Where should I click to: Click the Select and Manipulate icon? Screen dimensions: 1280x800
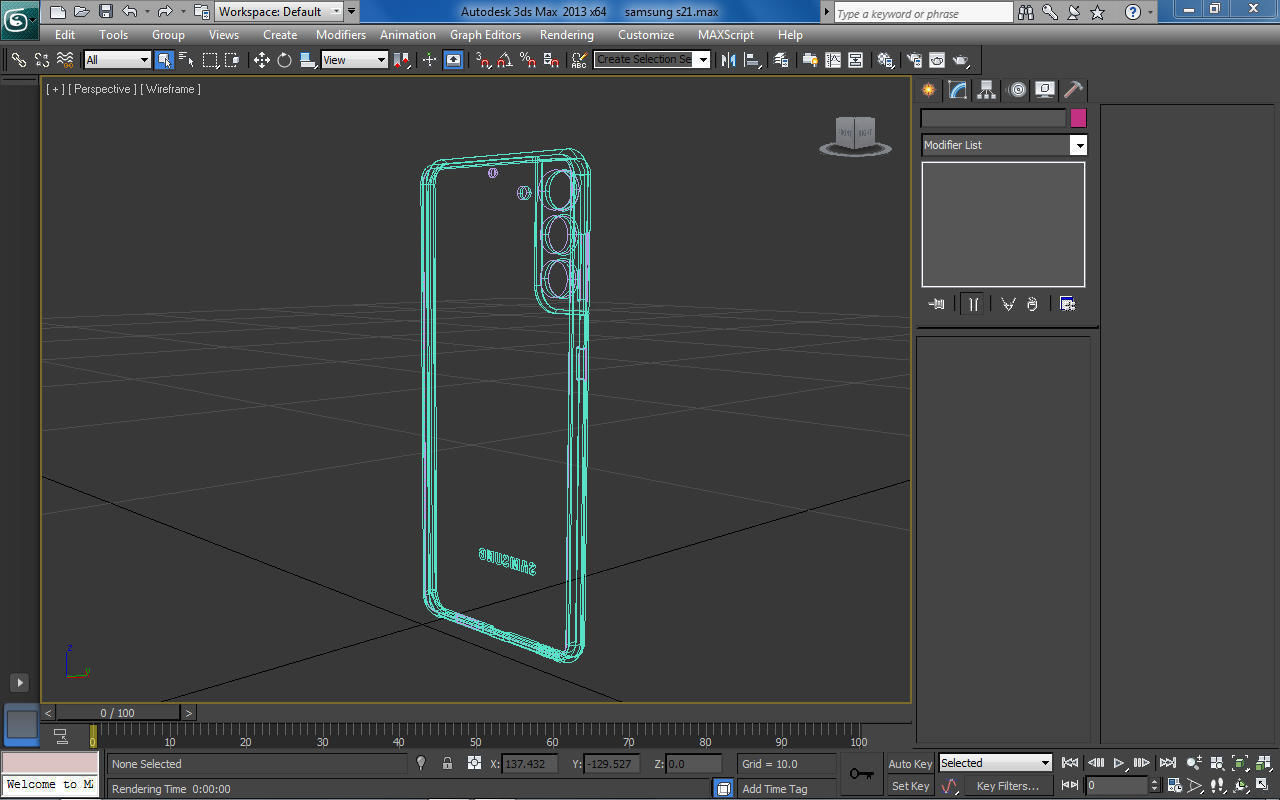pyautogui.click(x=429, y=60)
